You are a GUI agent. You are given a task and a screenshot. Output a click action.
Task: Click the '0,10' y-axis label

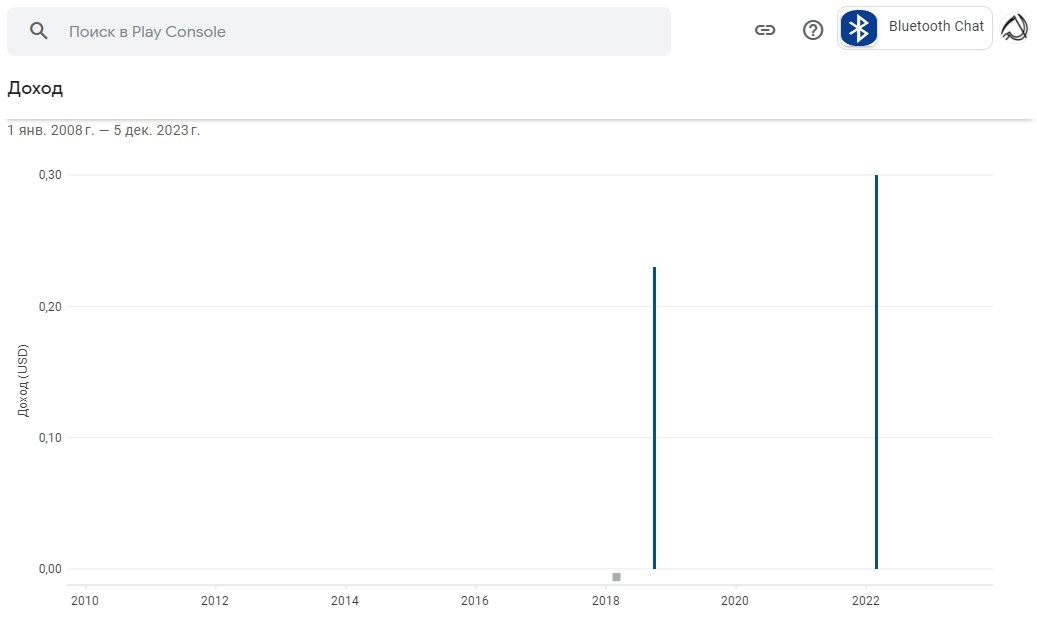(x=50, y=438)
